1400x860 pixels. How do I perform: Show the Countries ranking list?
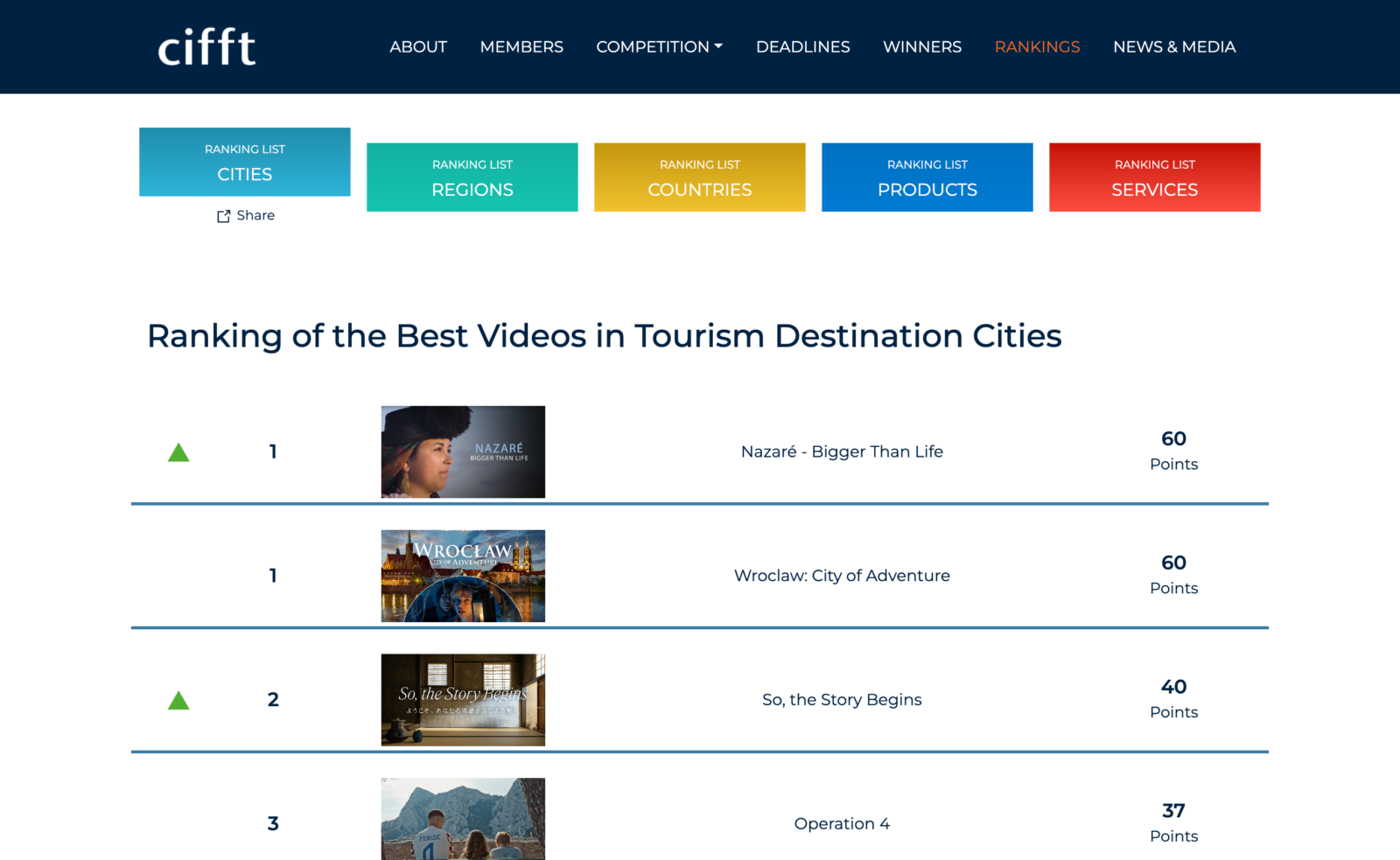pyautogui.click(x=700, y=178)
